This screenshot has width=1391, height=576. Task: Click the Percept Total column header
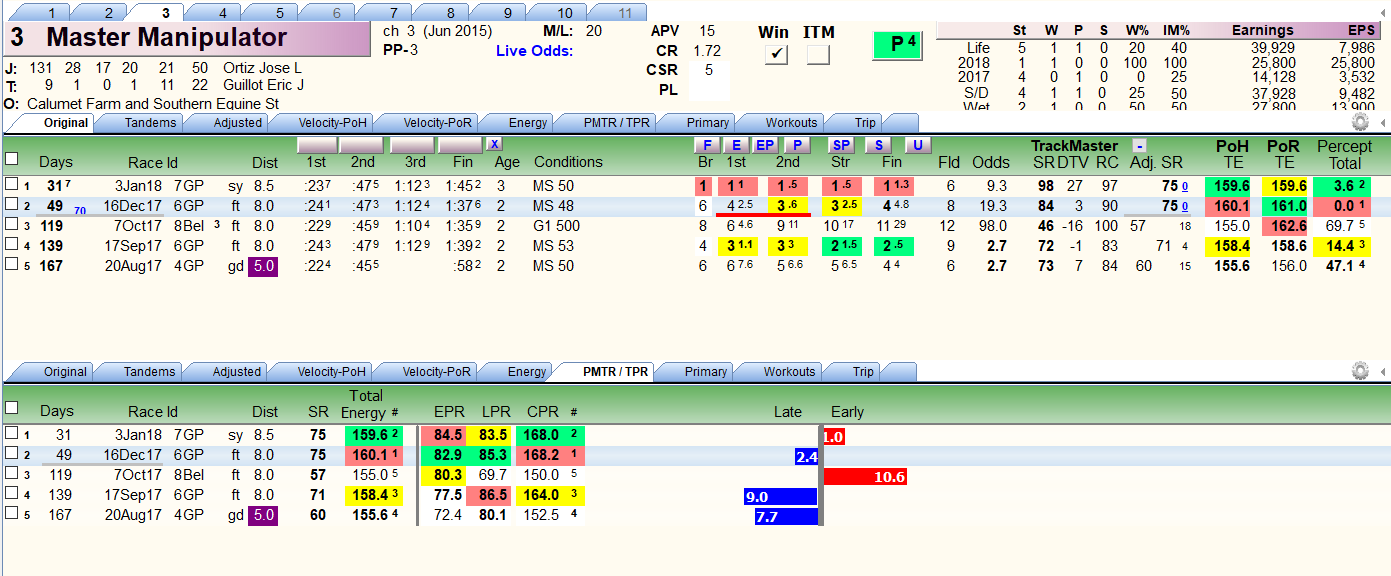1344,154
